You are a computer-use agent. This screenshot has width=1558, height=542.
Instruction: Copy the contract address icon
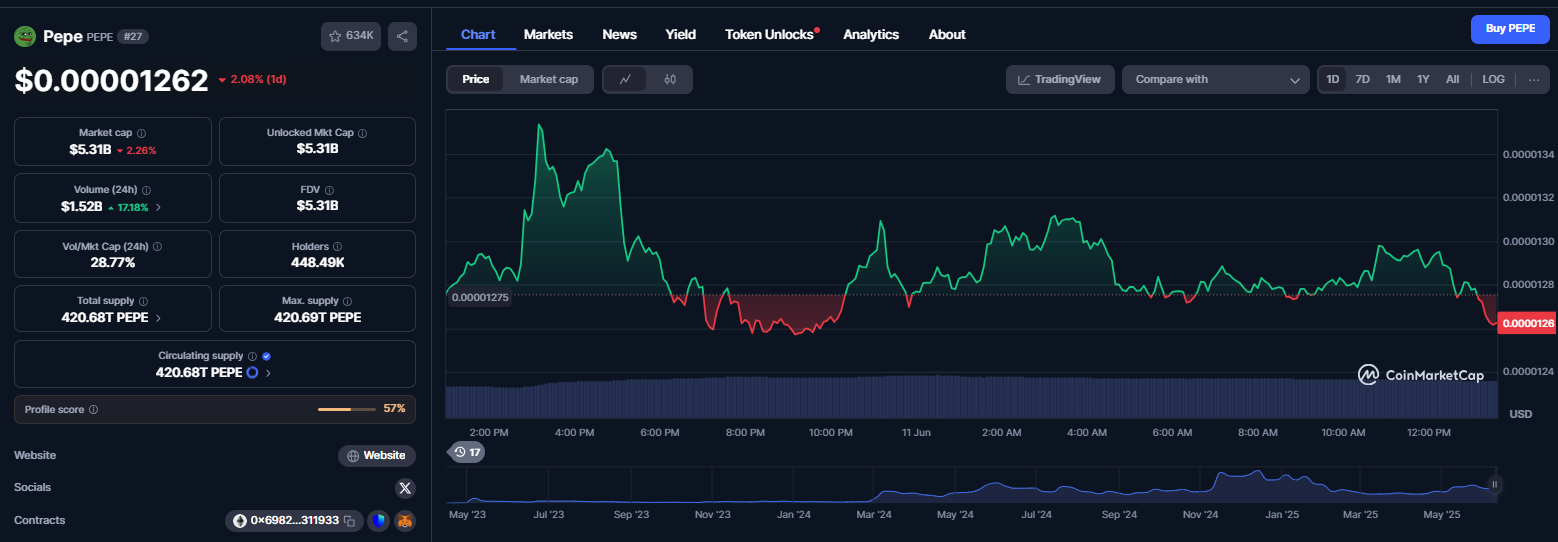[x=349, y=521]
